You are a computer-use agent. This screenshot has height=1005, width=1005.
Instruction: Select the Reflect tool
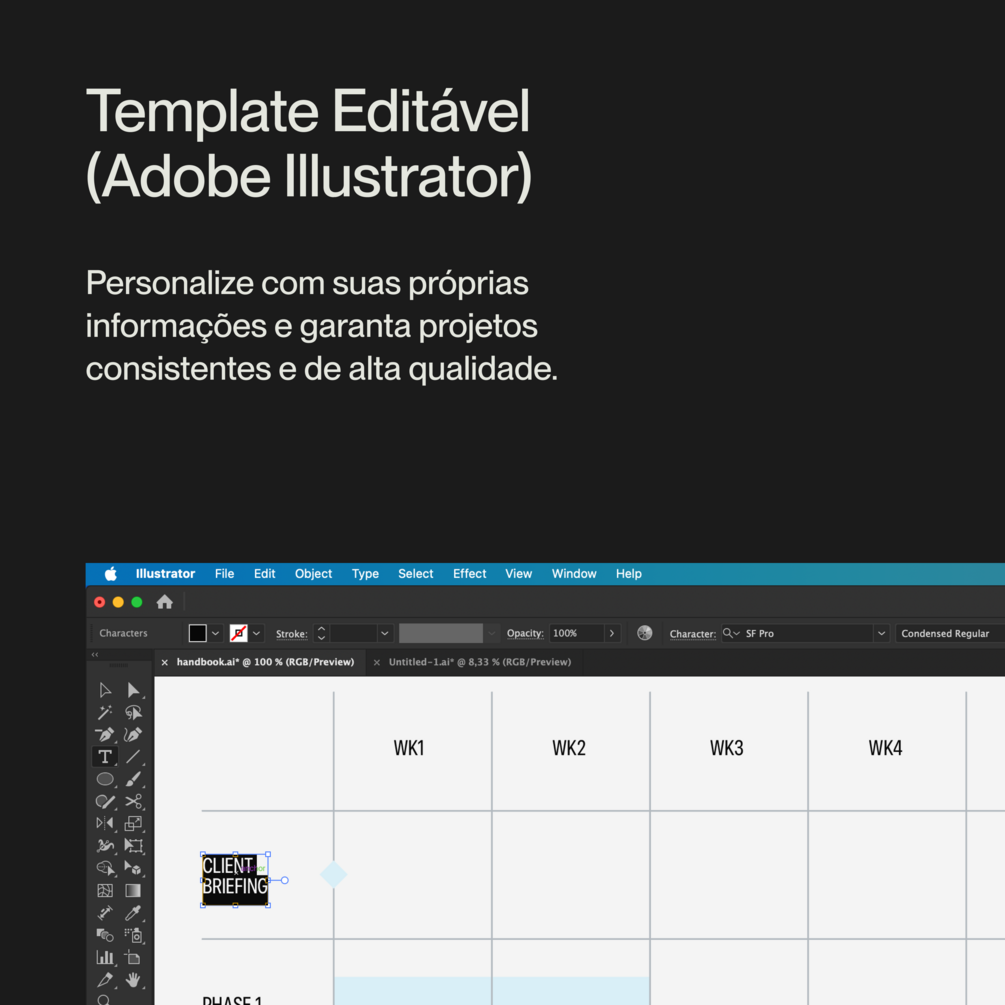[105, 824]
